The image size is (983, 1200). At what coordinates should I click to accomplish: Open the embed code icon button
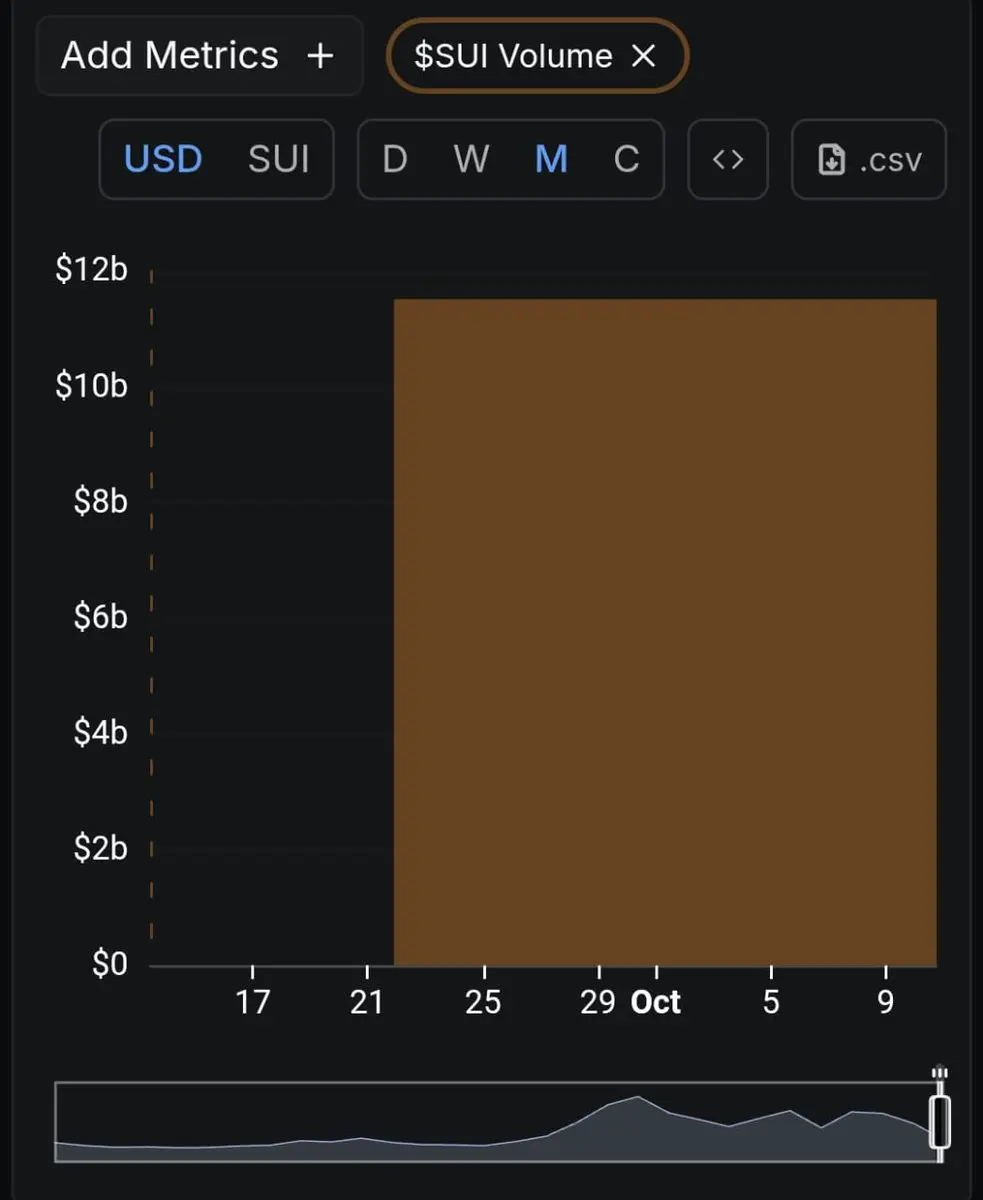[x=728, y=159]
